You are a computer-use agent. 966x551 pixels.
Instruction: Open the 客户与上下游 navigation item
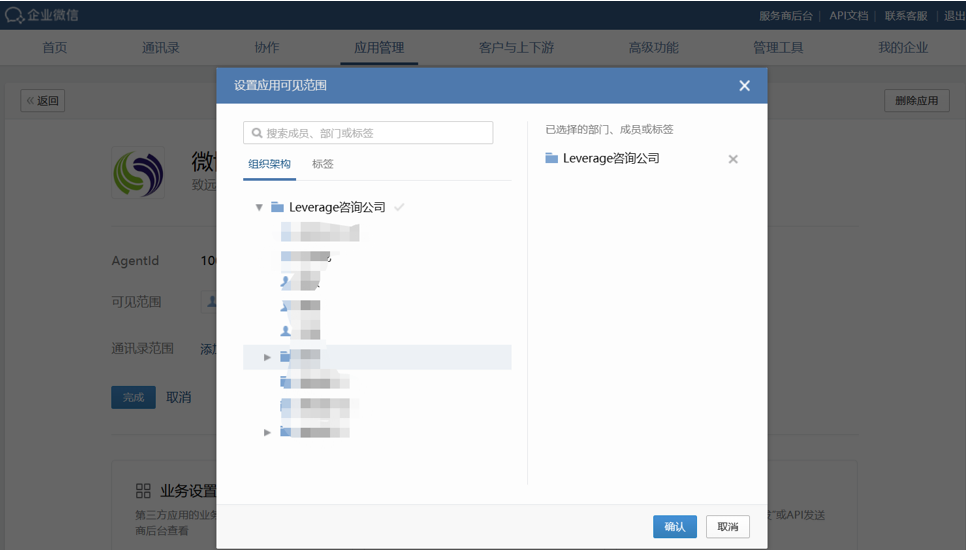[516, 47]
